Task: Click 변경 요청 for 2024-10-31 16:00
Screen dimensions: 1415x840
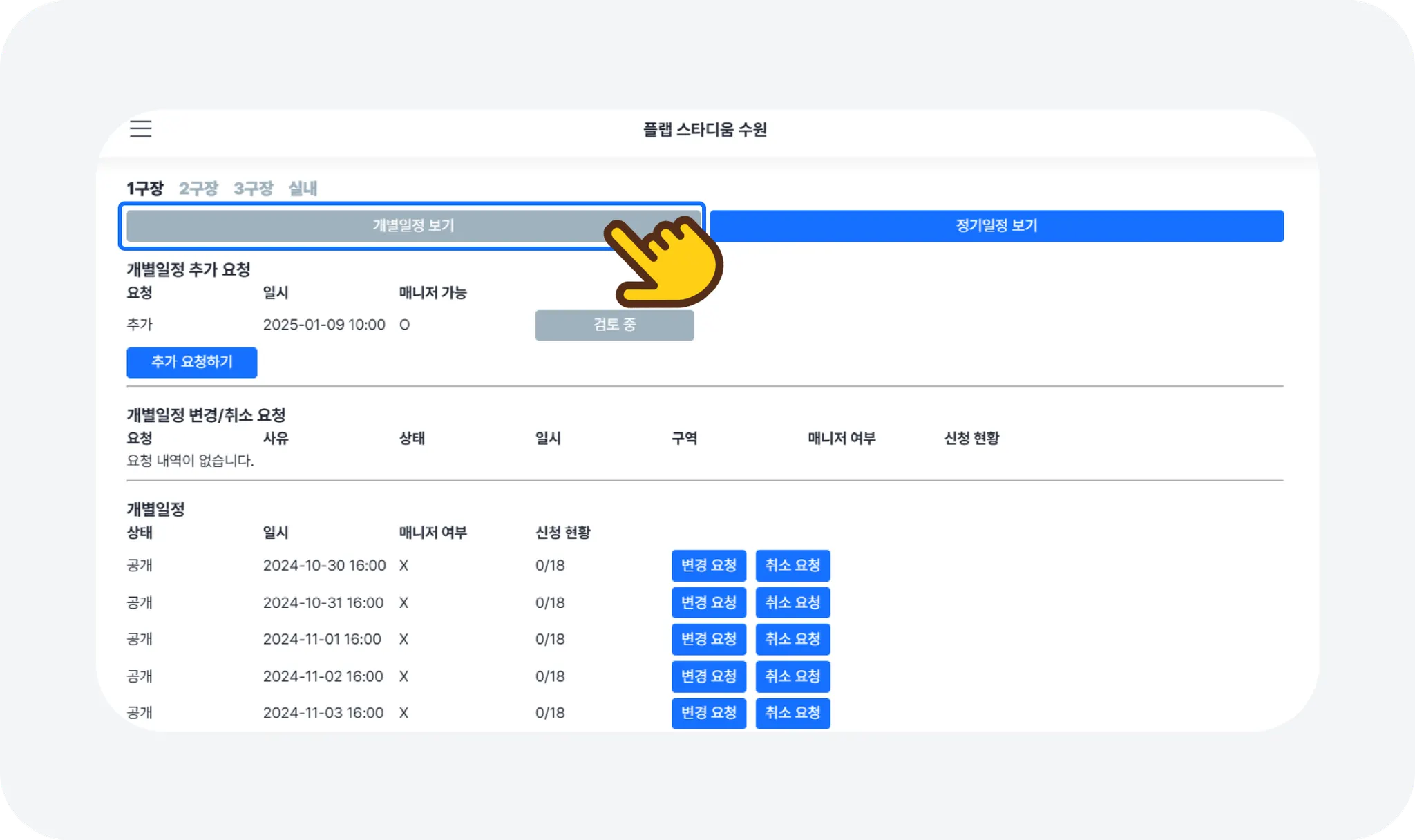Action: point(708,602)
